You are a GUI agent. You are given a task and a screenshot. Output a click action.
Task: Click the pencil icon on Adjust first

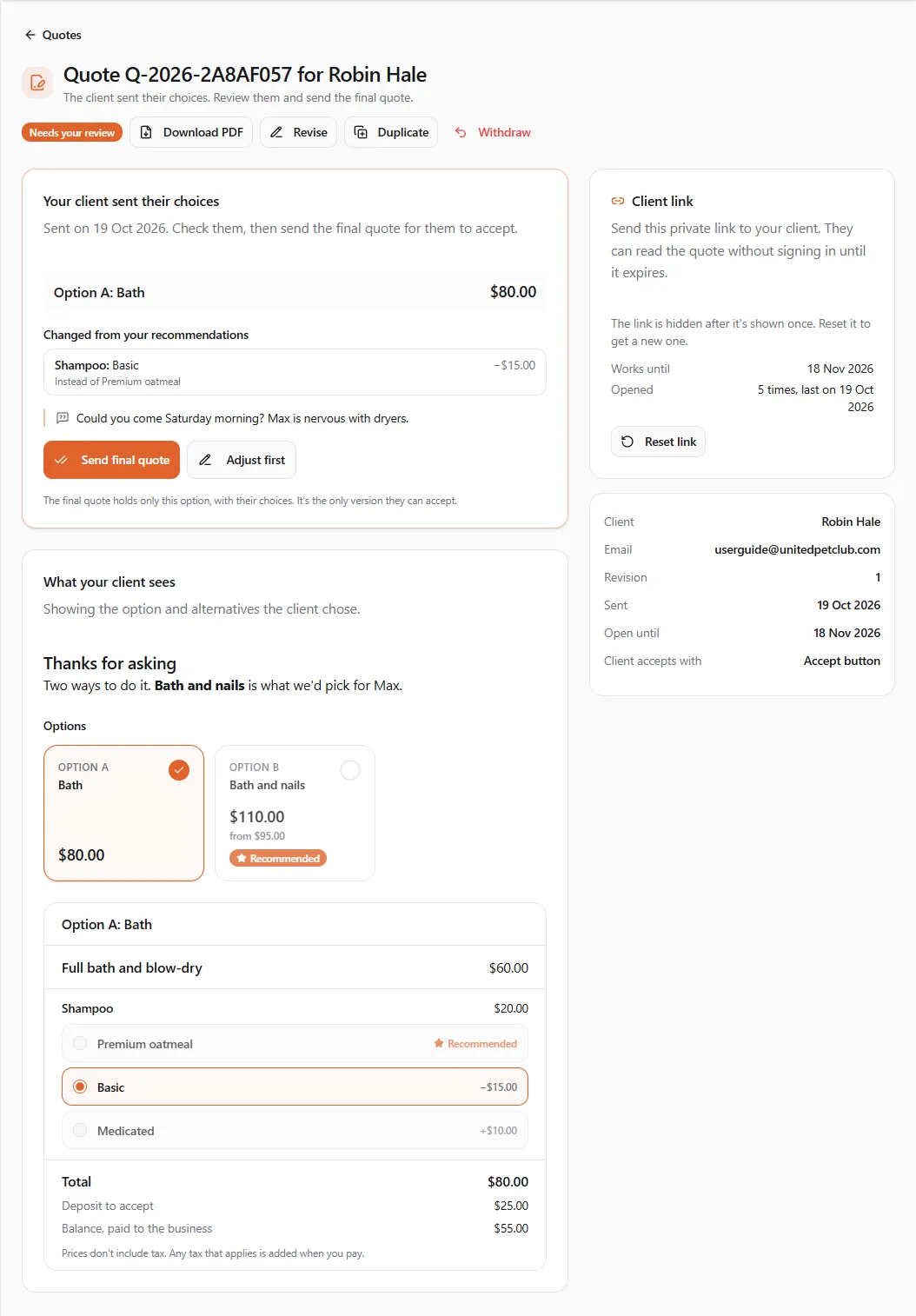pos(205,460)
